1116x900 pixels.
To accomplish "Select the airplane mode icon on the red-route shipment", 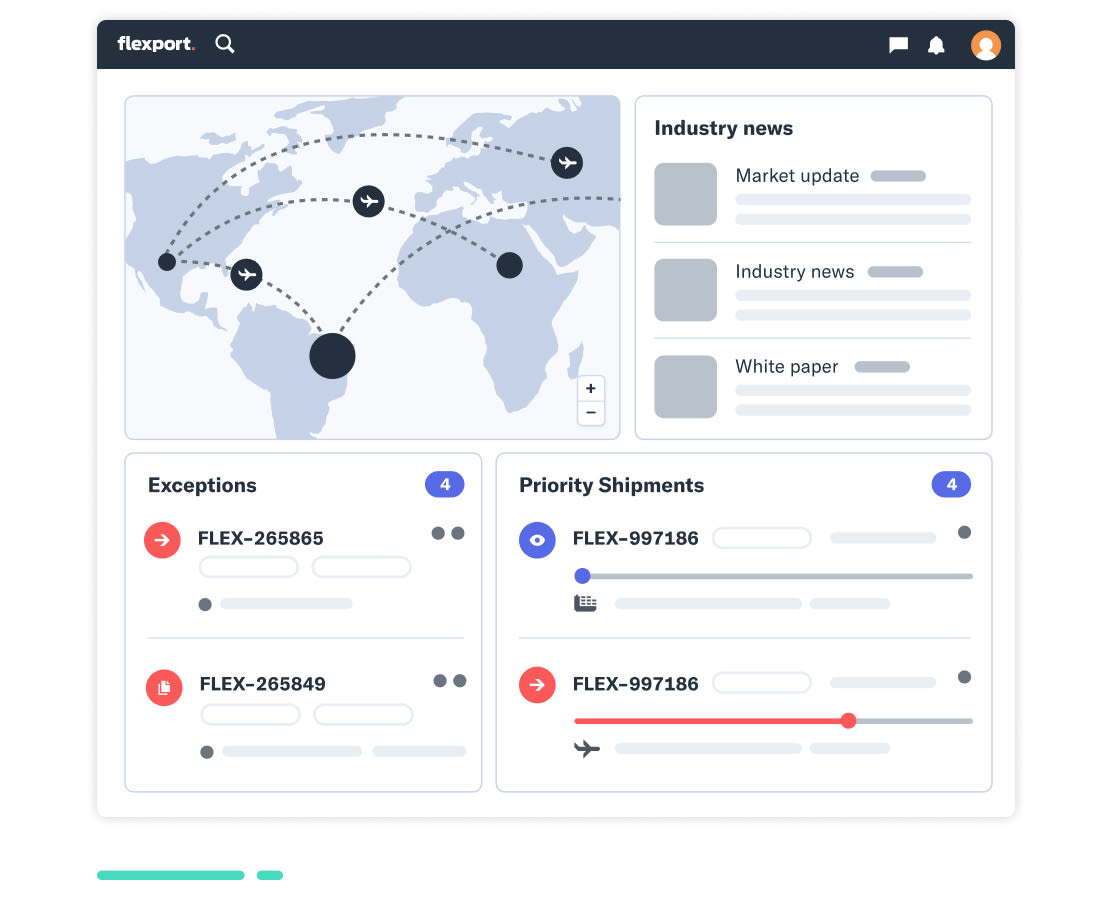I will (587, 748).
